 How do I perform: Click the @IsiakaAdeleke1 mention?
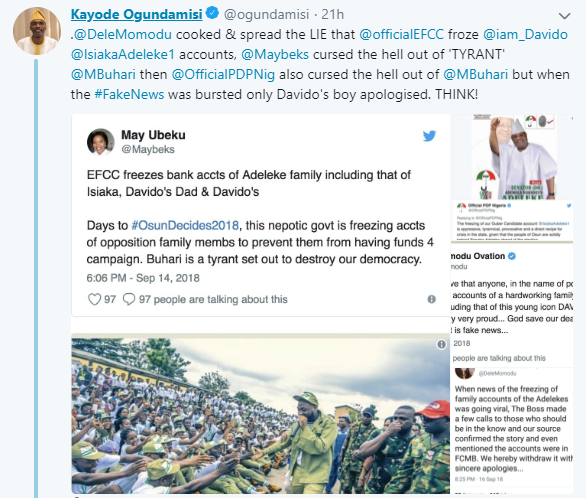point(123,55)
